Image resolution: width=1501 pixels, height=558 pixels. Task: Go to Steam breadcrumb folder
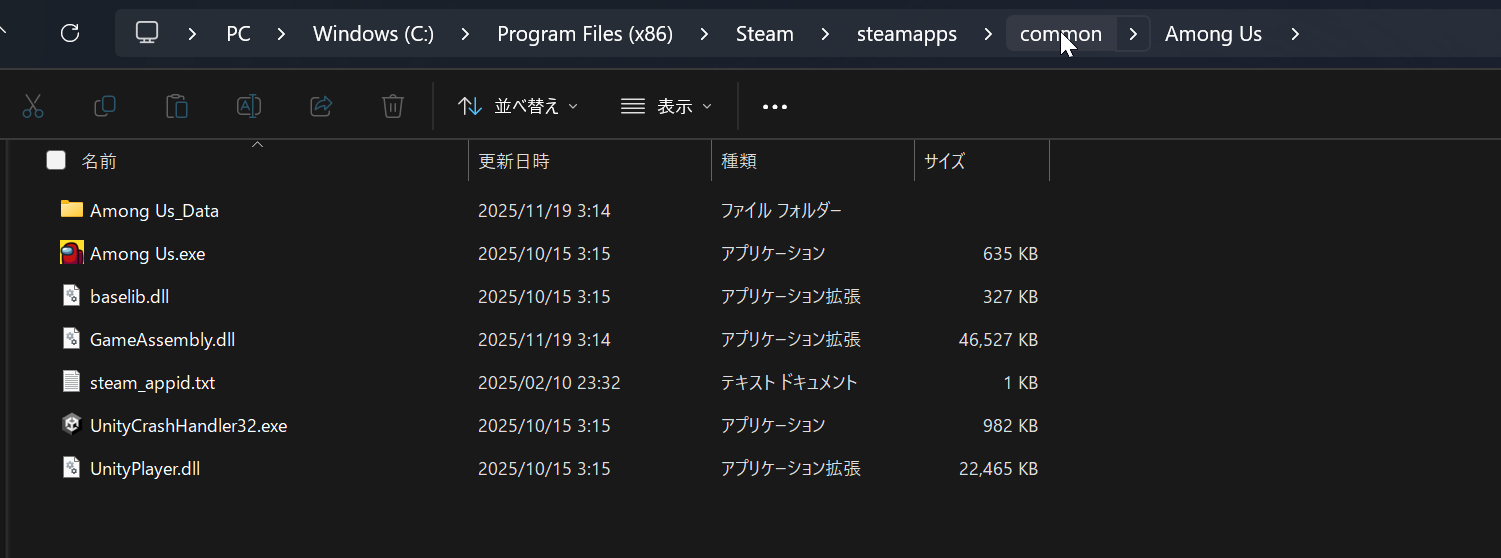(765, 34)
